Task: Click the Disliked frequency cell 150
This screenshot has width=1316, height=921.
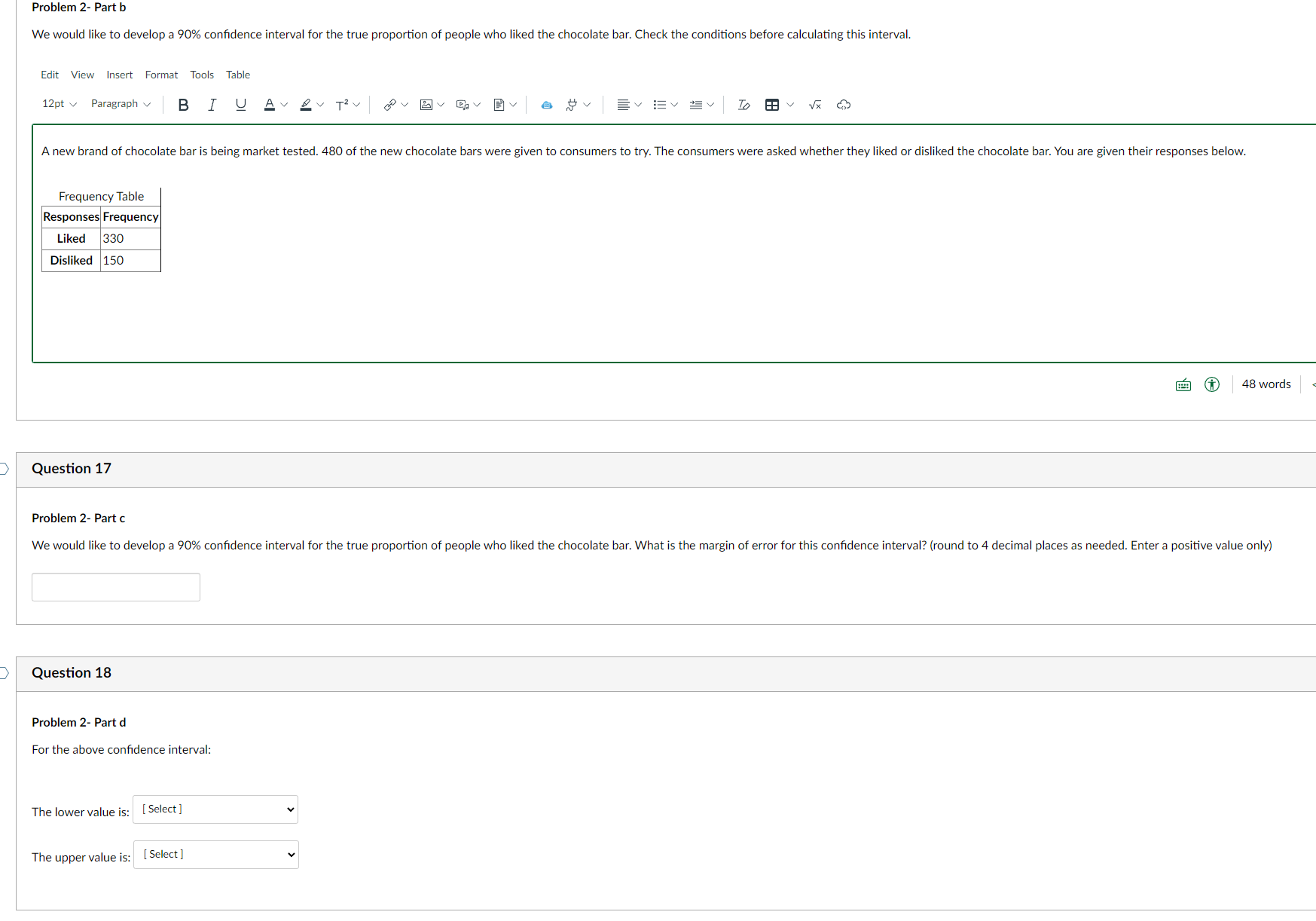Action: coord(130,261)
